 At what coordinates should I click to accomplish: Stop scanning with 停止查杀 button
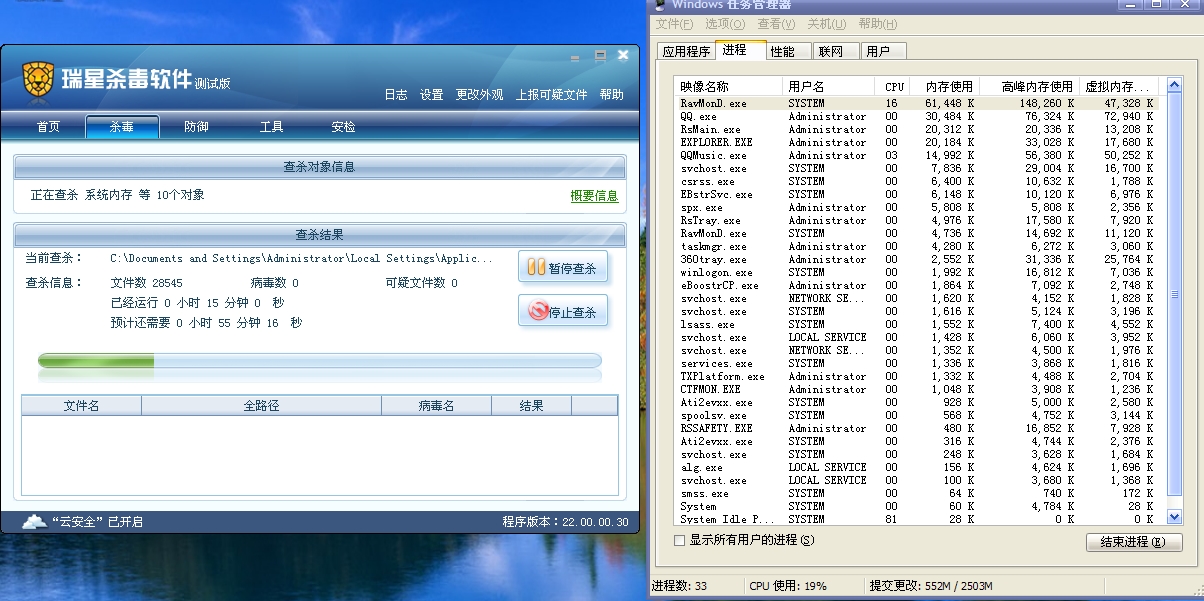[x=563, y=311]
